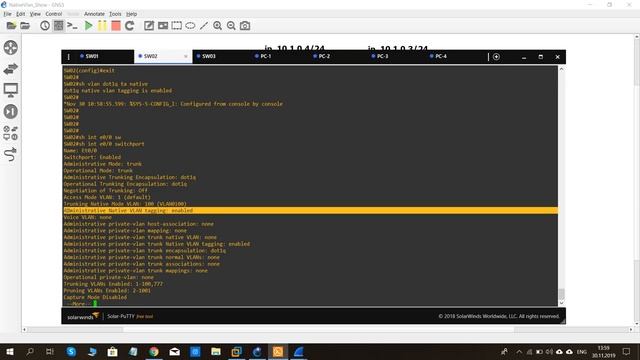Select the insert picture tool
This screenshot has height=360, width=640.
tap(163, 26)
